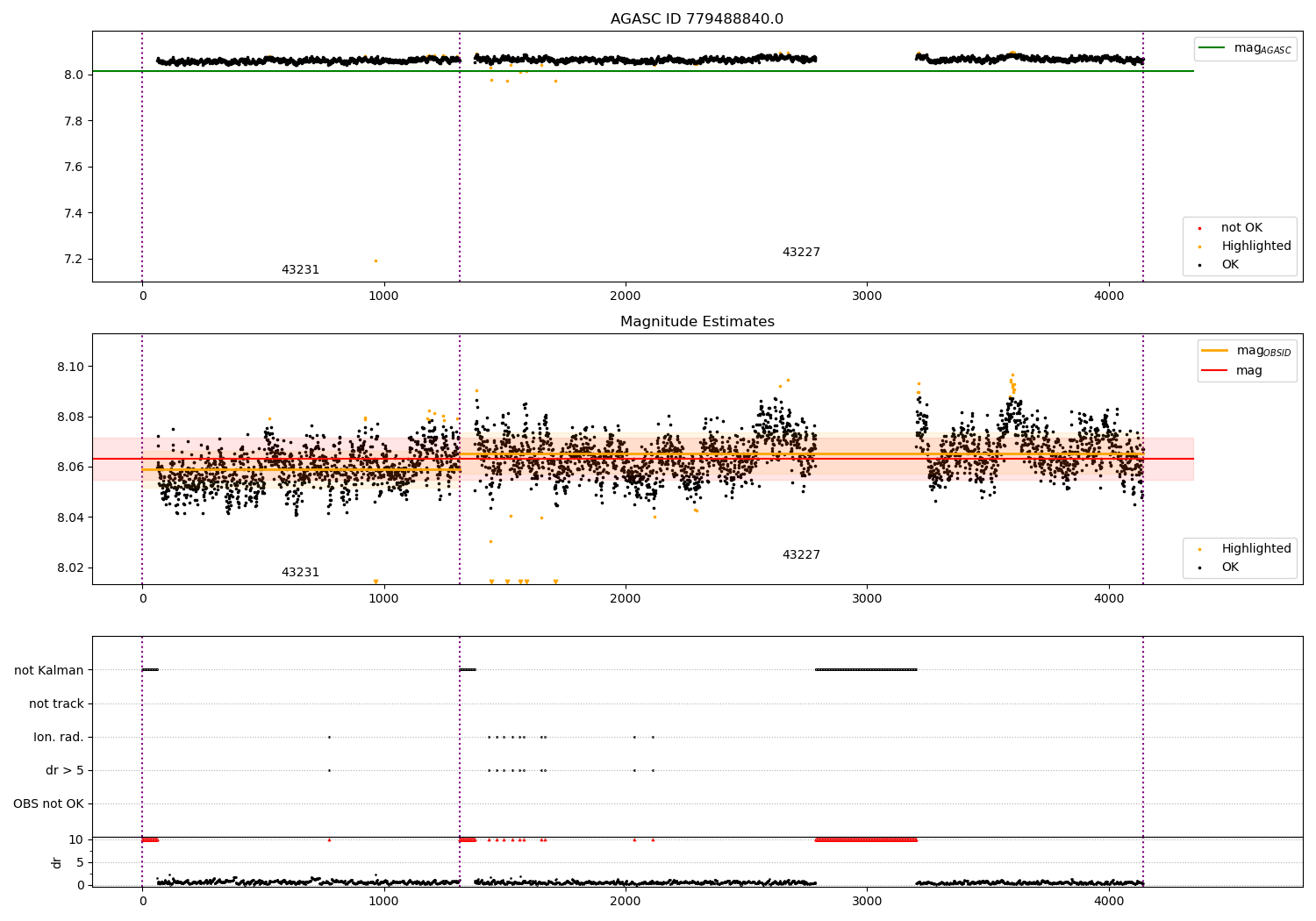The image size is (1316, 921).
Task: Click the orange outlier point near 7.2 in the top plot
Action: tap(375, 261)
